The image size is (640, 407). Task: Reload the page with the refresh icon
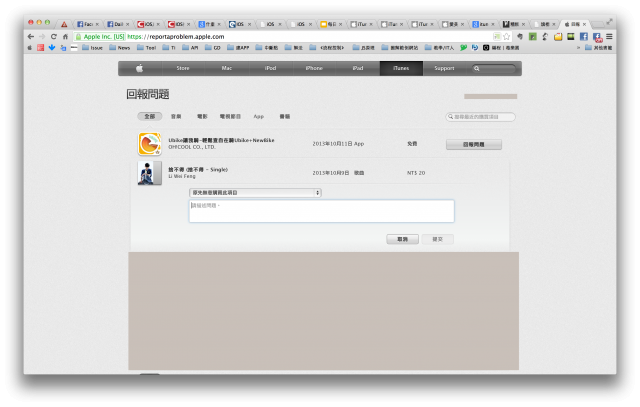[53, 36]
